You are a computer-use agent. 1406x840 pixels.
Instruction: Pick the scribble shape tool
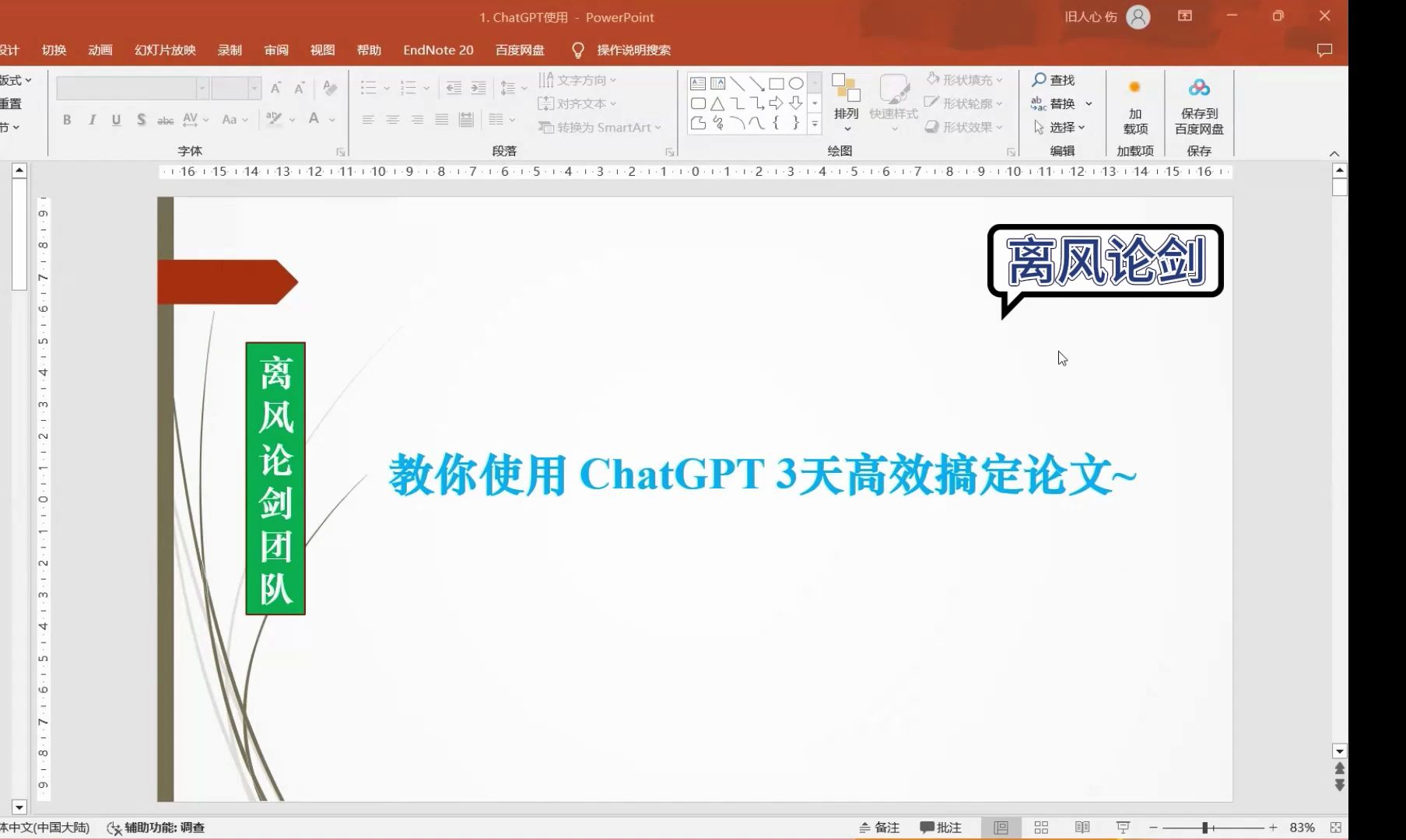coord(717,122)
